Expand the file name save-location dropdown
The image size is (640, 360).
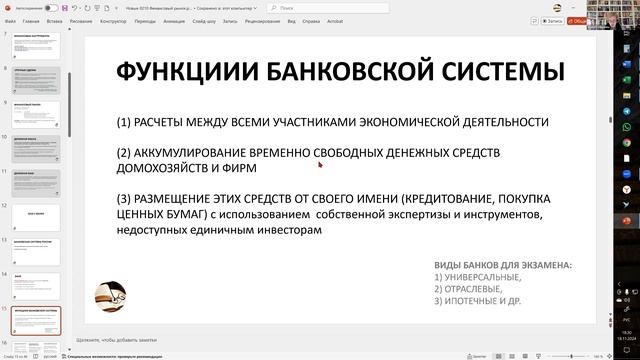(x=255, y=8)
